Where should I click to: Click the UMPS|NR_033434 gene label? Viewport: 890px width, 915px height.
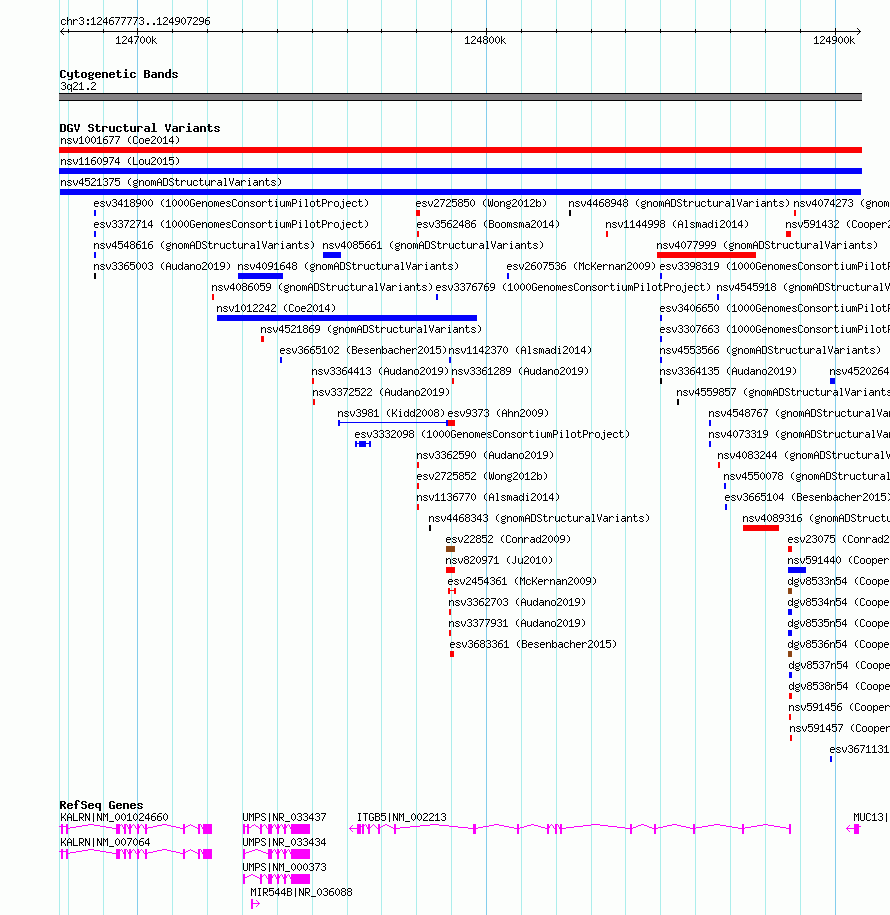pyautogui.click(x=284, y=842)
